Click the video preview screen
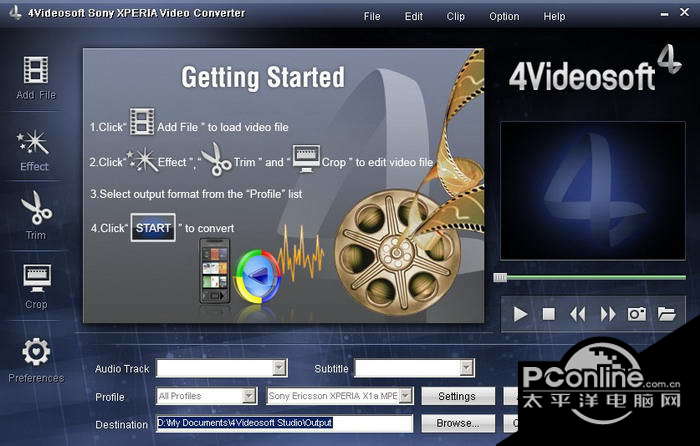This screenshot has width=700, height=446. [x=593, y=191]
